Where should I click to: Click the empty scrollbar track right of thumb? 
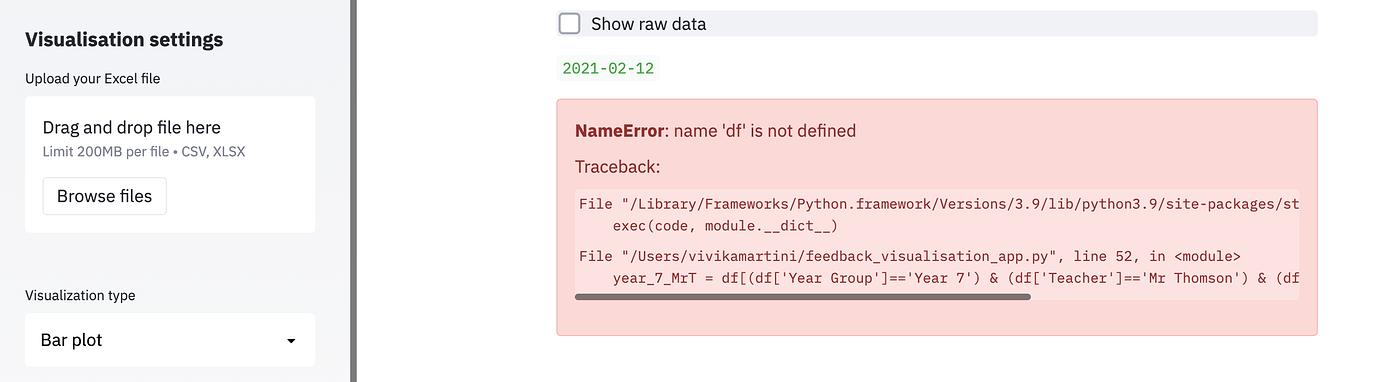click(1165, 297)
